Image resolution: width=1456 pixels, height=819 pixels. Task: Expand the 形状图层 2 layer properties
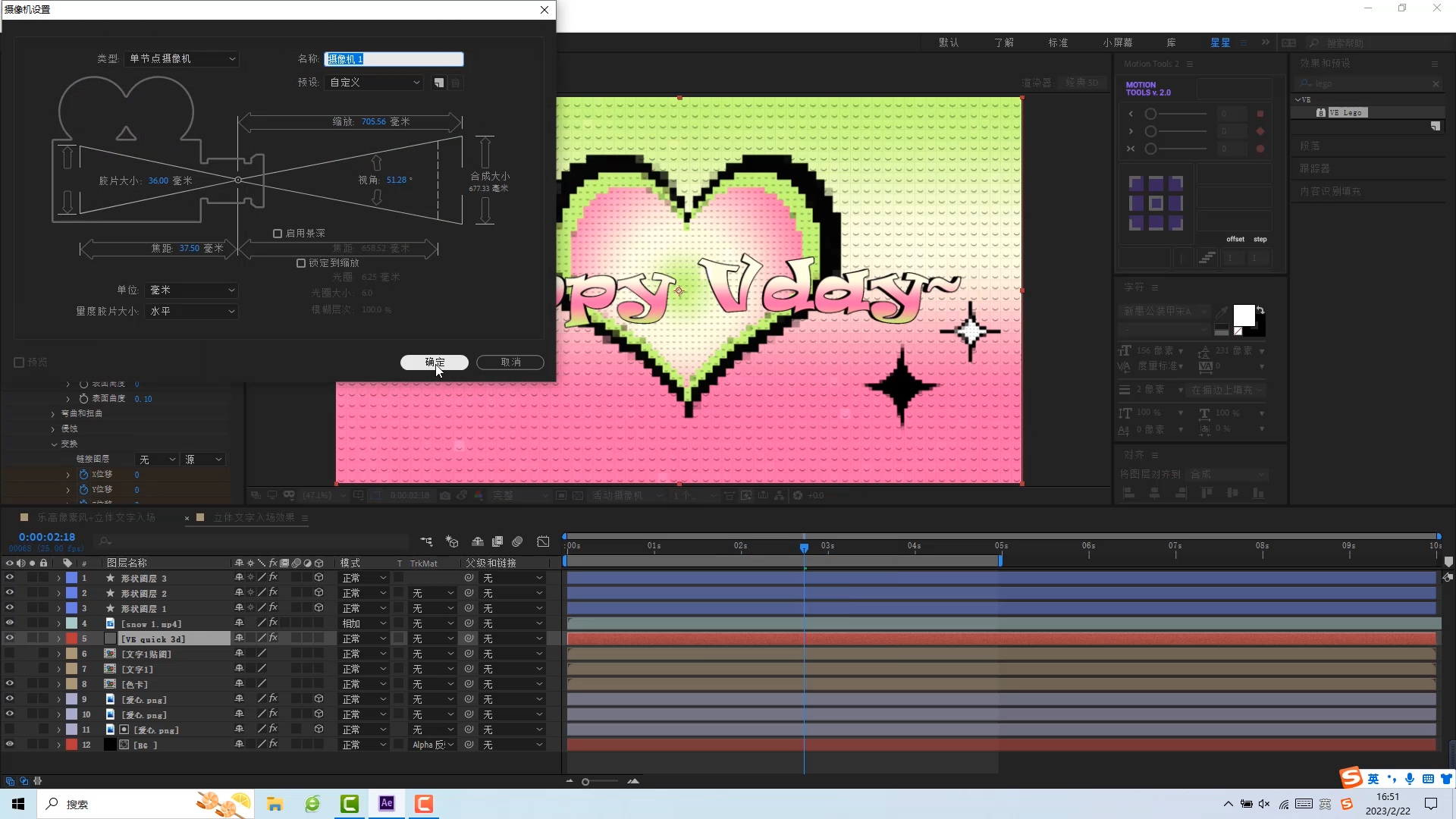[58, 593]
